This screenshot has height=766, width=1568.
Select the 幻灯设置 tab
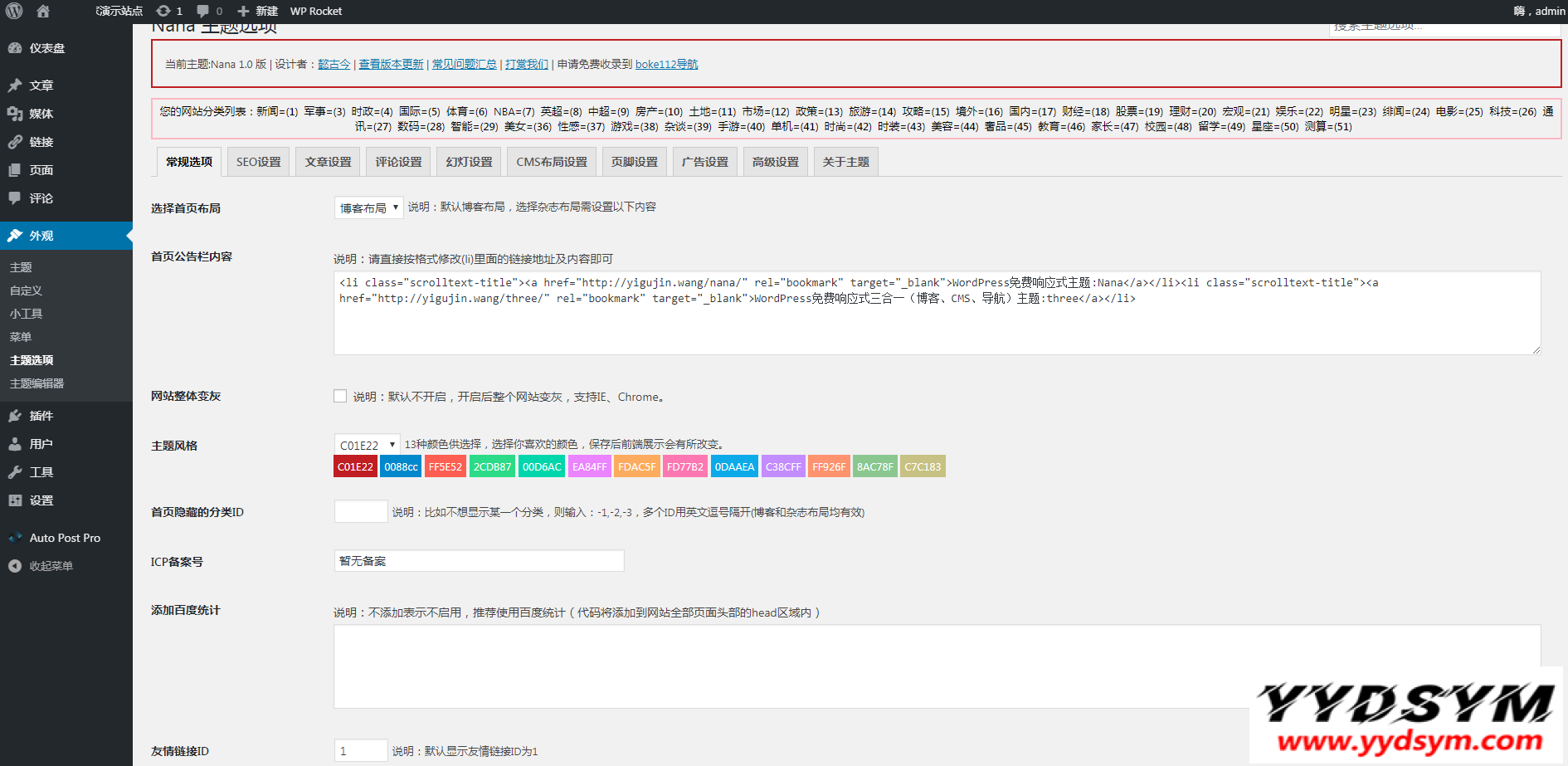click(469, 162)
